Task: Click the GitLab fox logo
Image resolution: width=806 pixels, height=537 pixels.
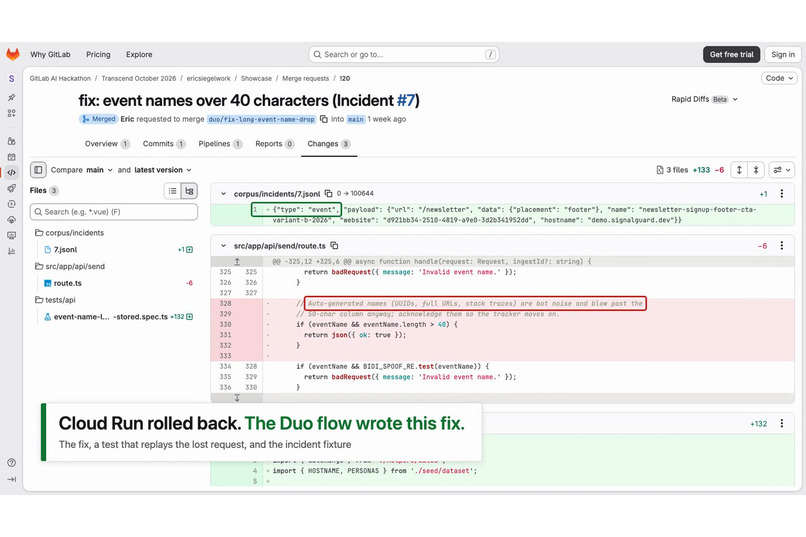Action: [12, 54]
